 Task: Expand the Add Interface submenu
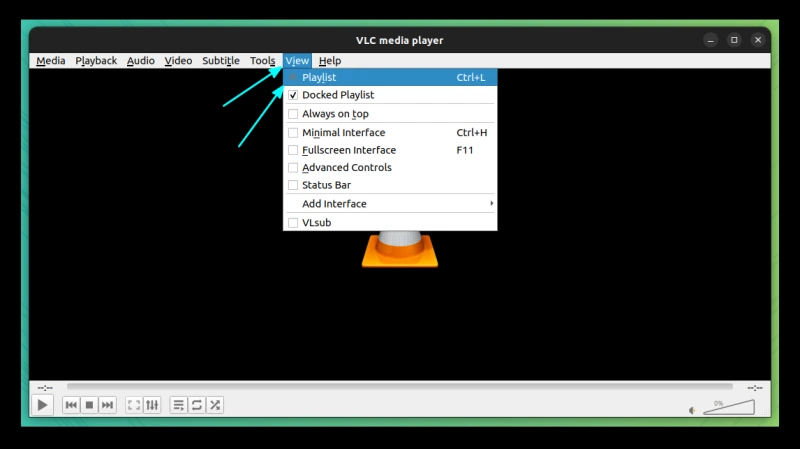click(x=390, y=204)
